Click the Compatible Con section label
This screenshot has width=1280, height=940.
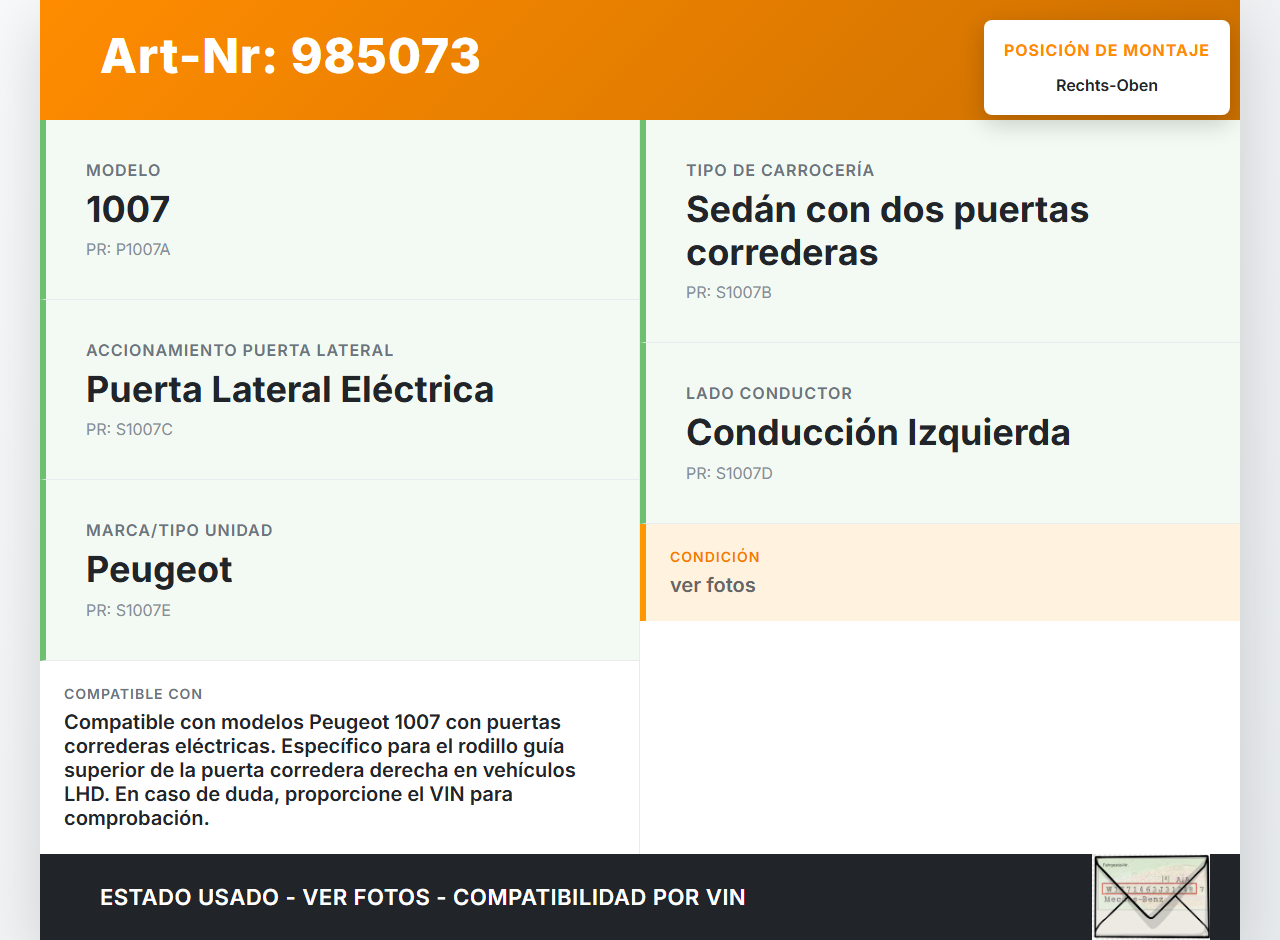pos(133,694)
